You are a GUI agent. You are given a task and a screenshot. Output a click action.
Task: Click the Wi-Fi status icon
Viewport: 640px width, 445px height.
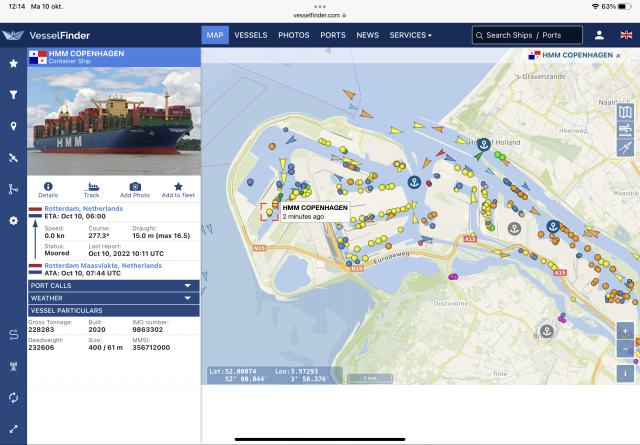pos(595,7)
